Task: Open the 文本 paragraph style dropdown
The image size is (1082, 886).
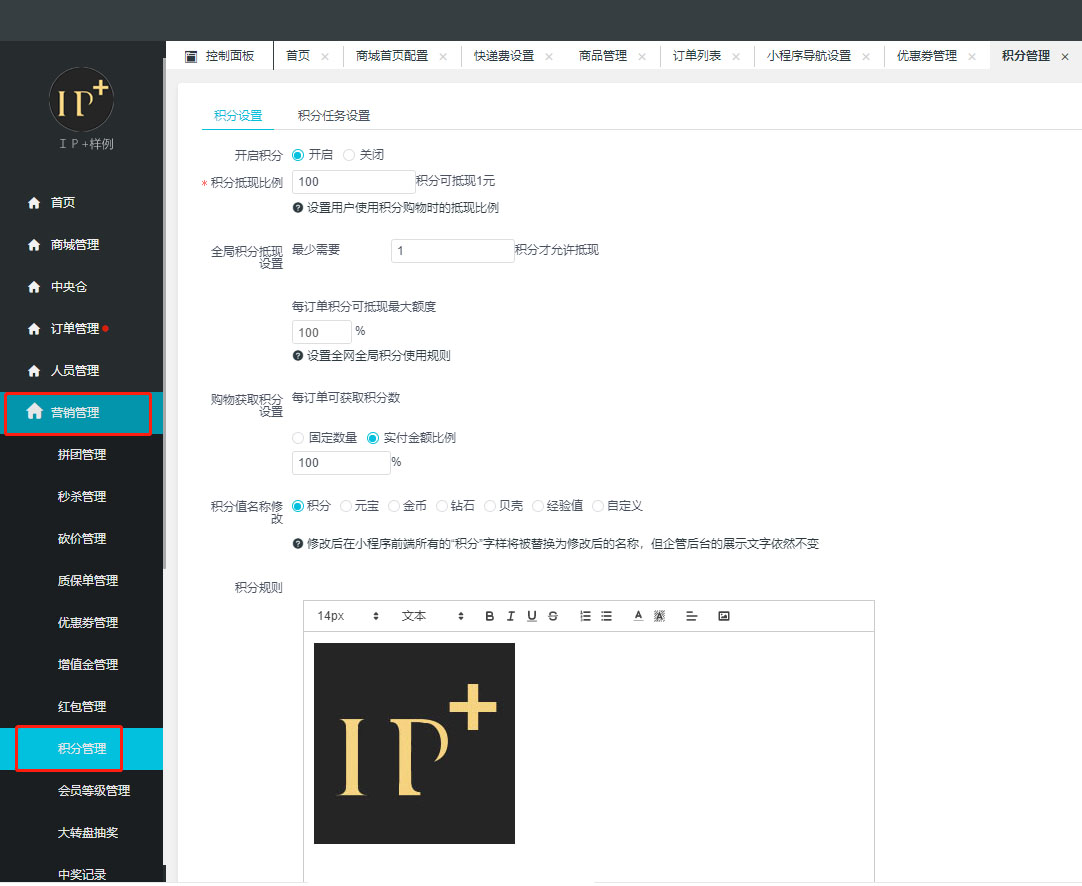Action: 432,616
